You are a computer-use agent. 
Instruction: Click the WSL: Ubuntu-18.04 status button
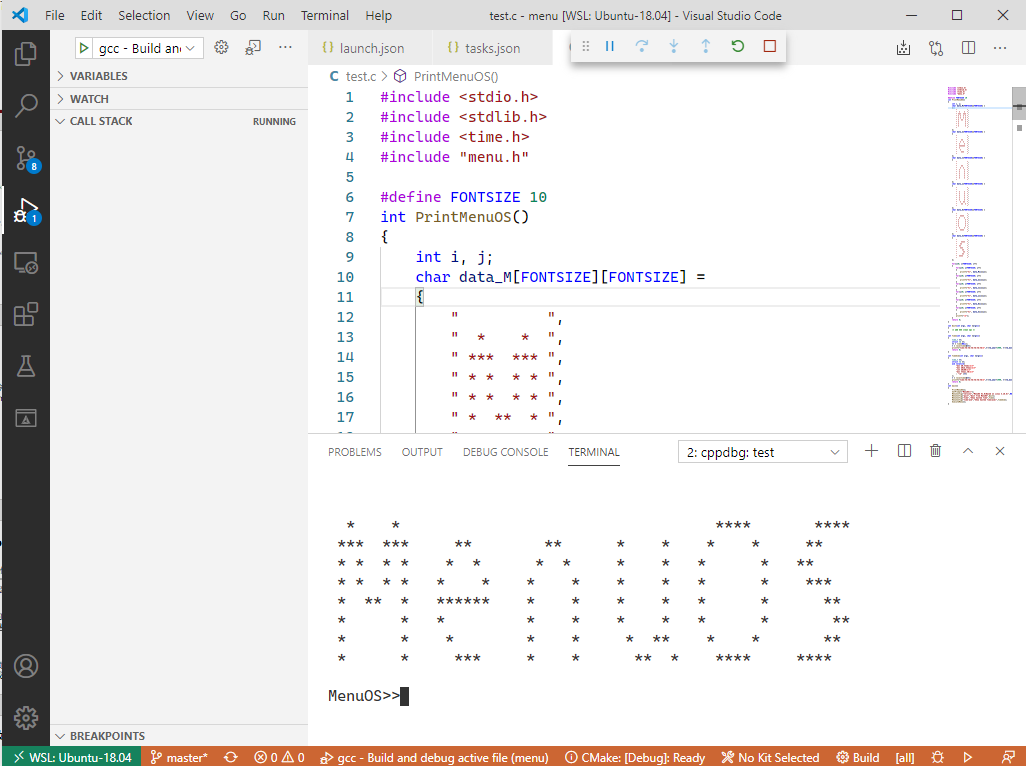tap(72, 757)
